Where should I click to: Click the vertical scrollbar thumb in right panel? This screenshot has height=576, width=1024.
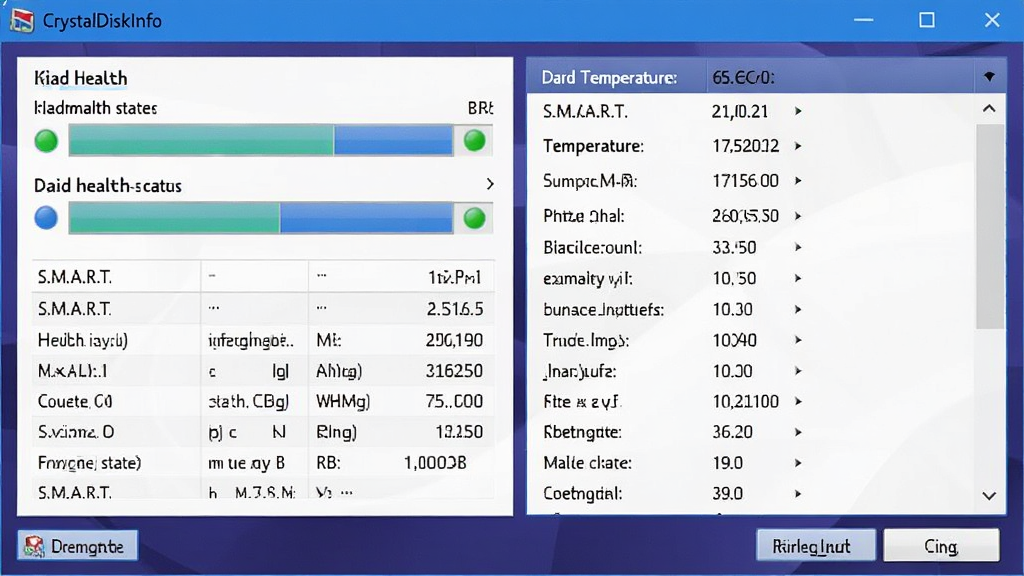coord(989,227)
